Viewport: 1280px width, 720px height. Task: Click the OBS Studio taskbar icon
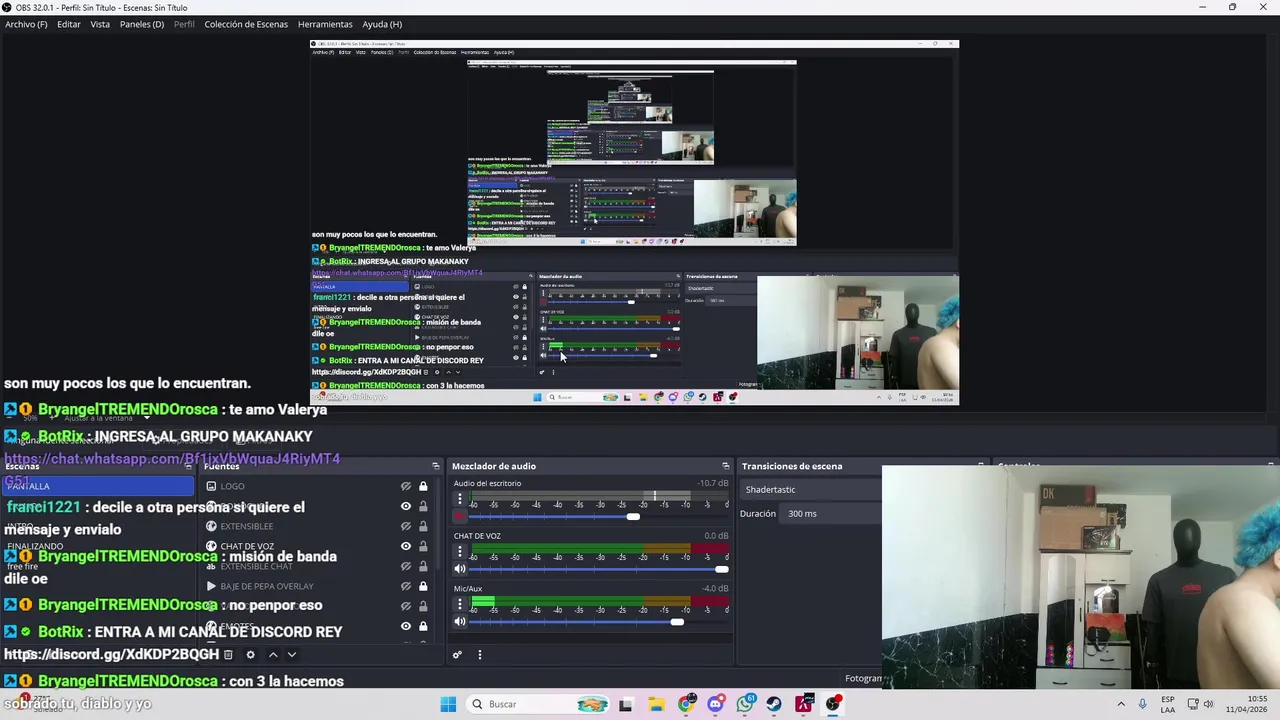[833, 704]
